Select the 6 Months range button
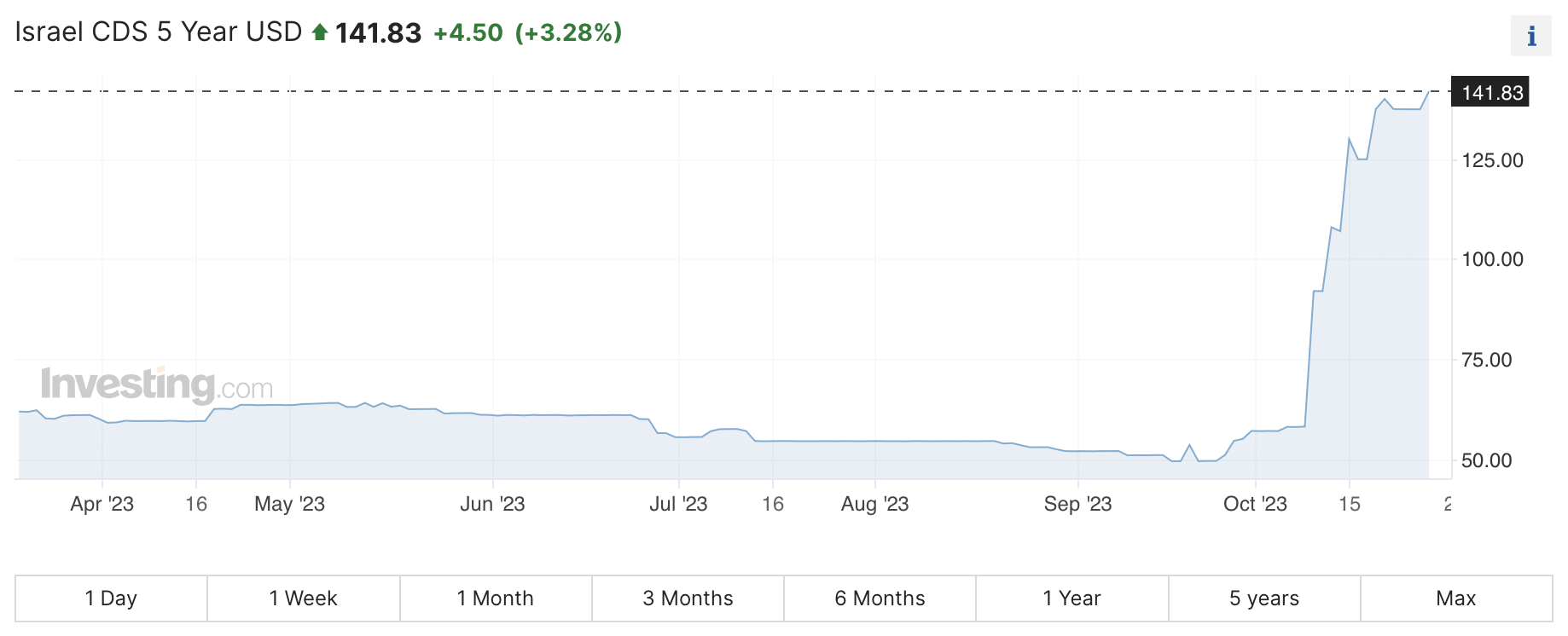1568x636 pixels. click(880, 598)
